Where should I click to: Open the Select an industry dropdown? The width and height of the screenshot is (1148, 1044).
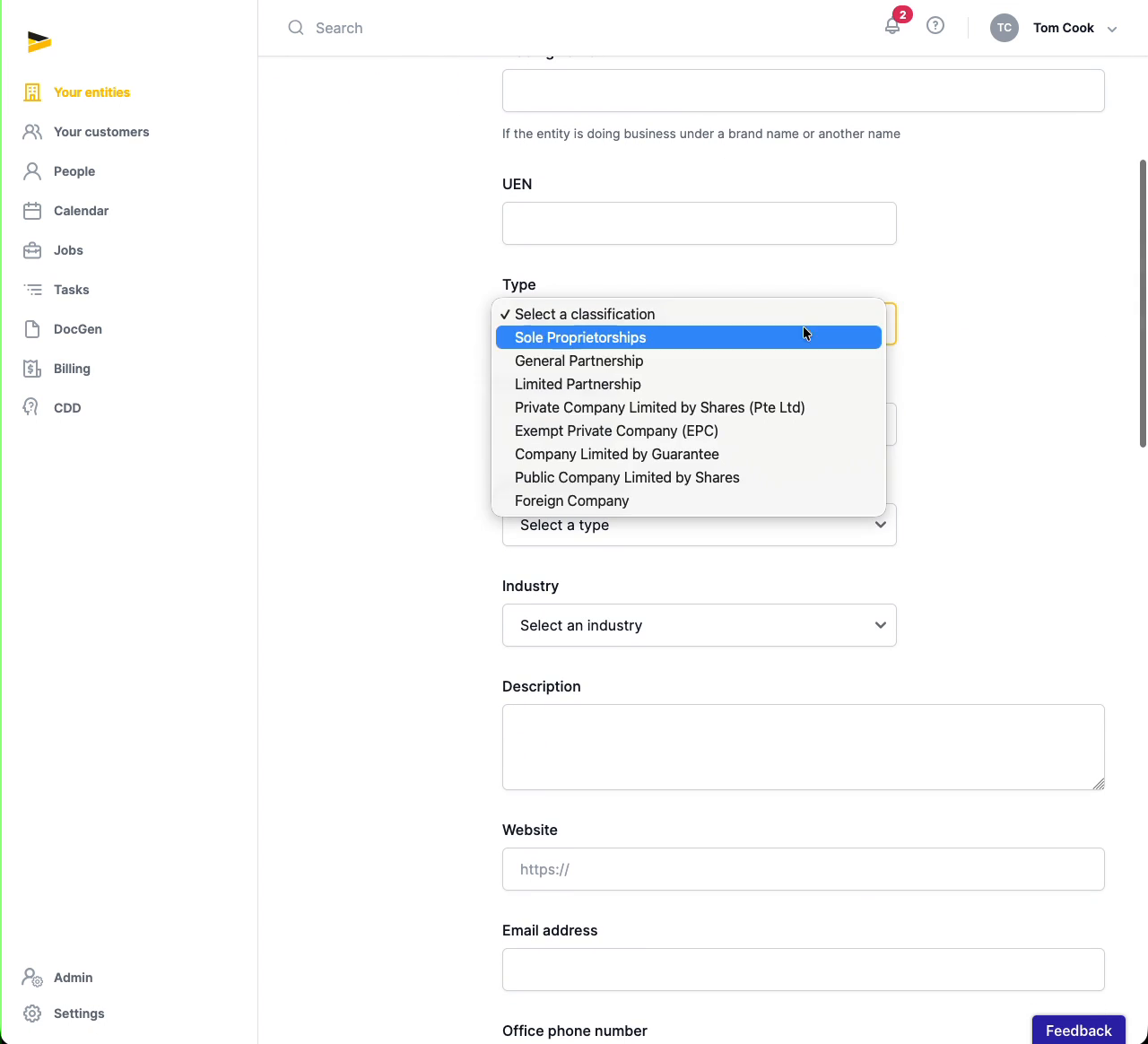(700, 625)
